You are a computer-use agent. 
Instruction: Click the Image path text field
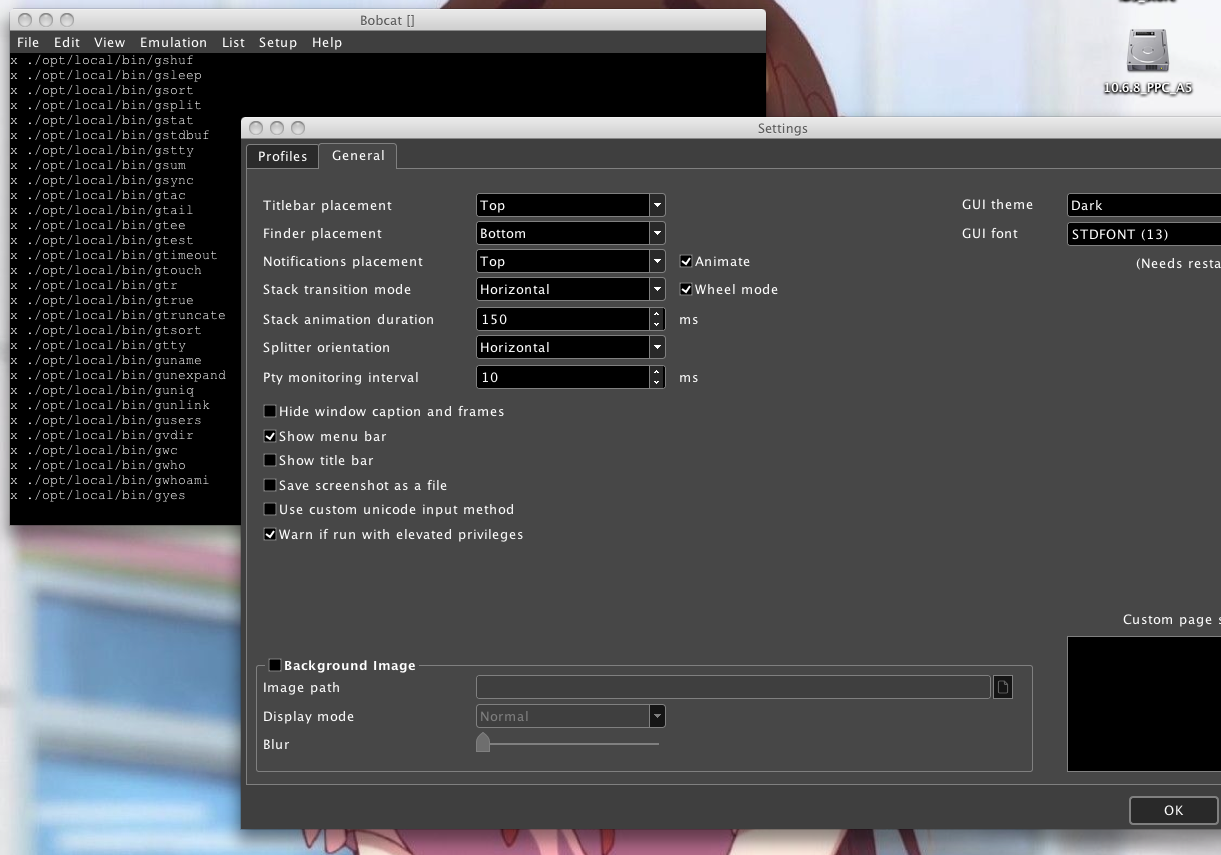pos(733,687)
